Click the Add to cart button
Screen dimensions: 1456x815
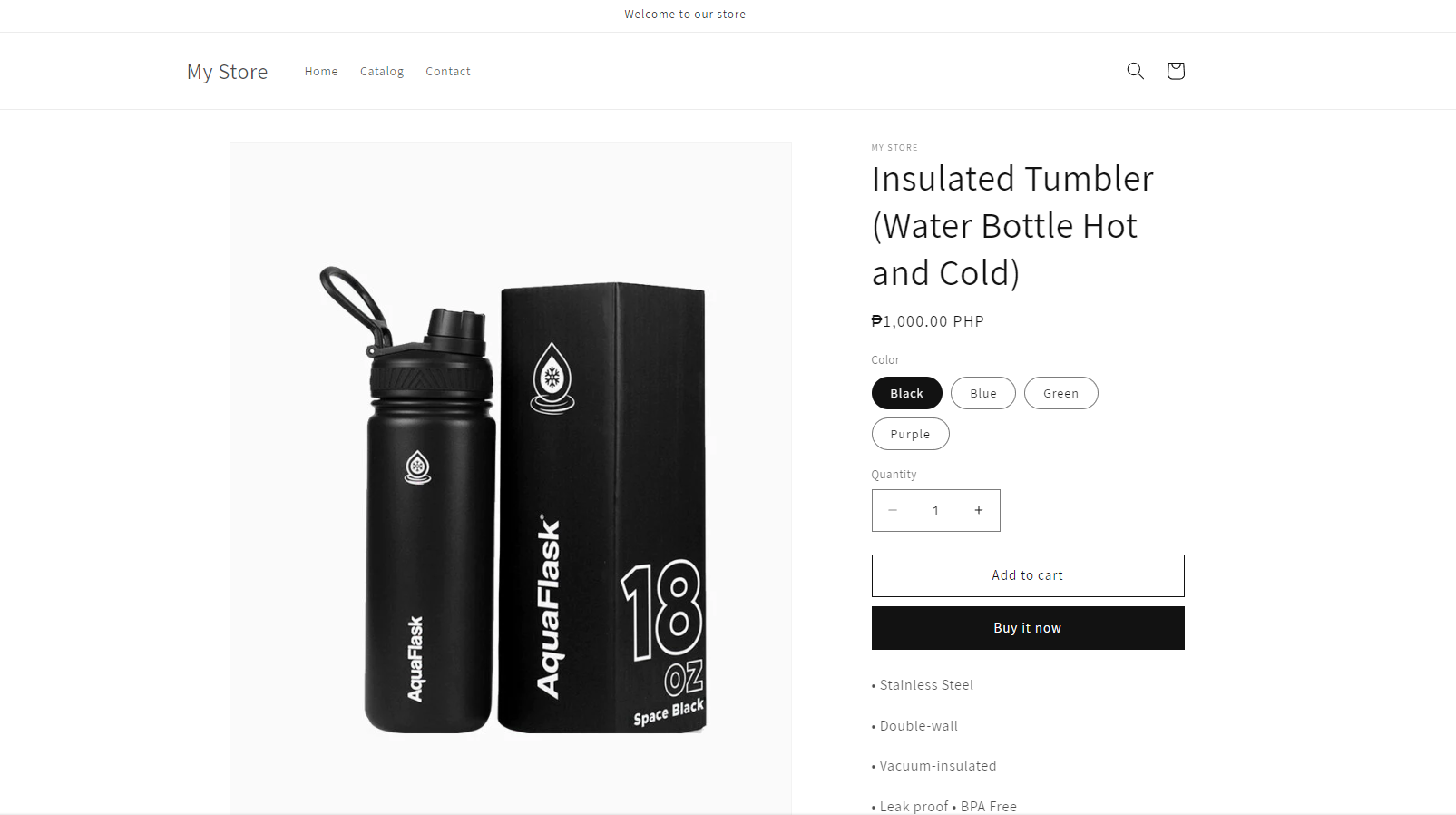coord(1028,575)
